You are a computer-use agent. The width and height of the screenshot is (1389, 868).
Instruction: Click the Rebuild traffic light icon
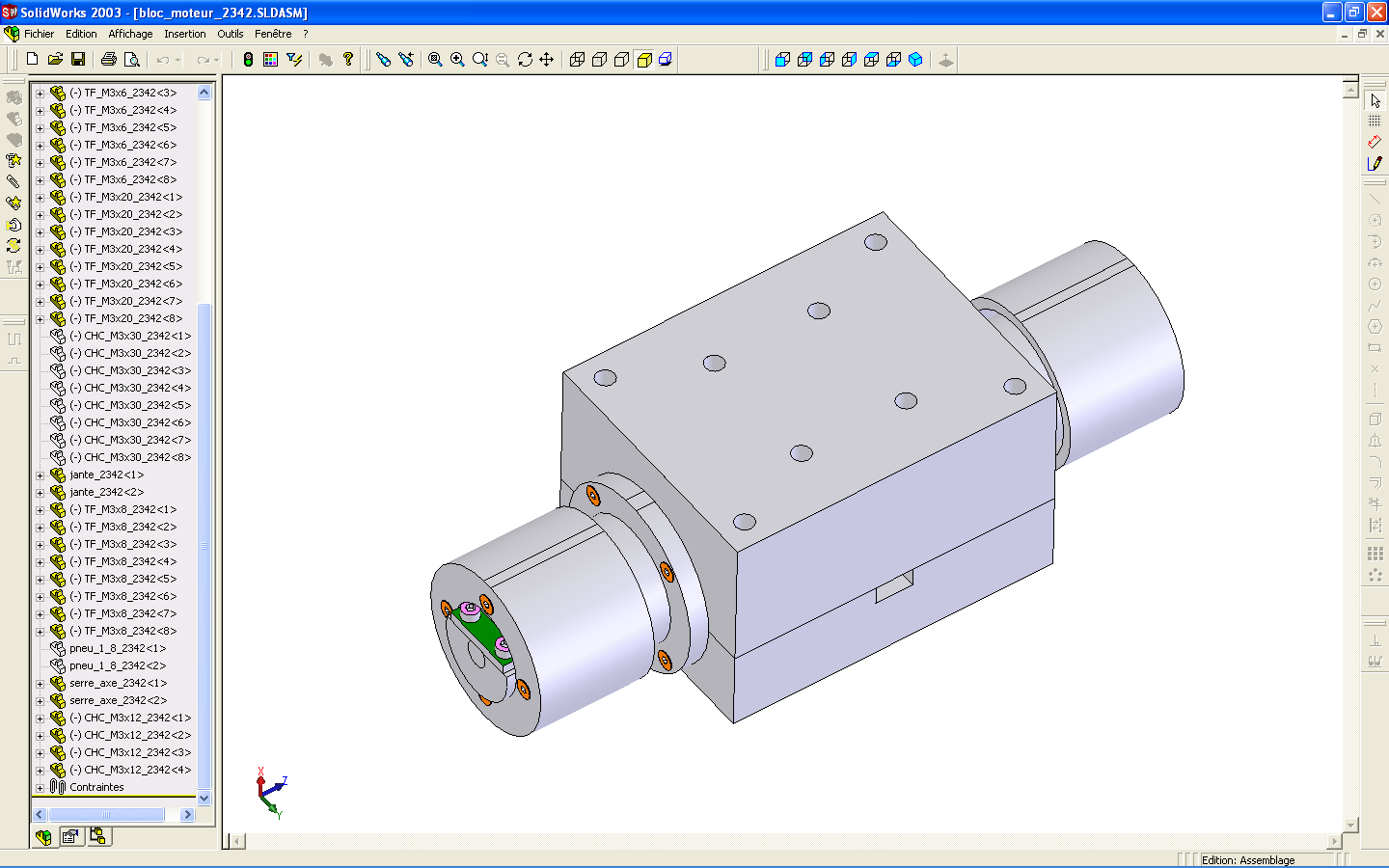click(x=248, y=60)
